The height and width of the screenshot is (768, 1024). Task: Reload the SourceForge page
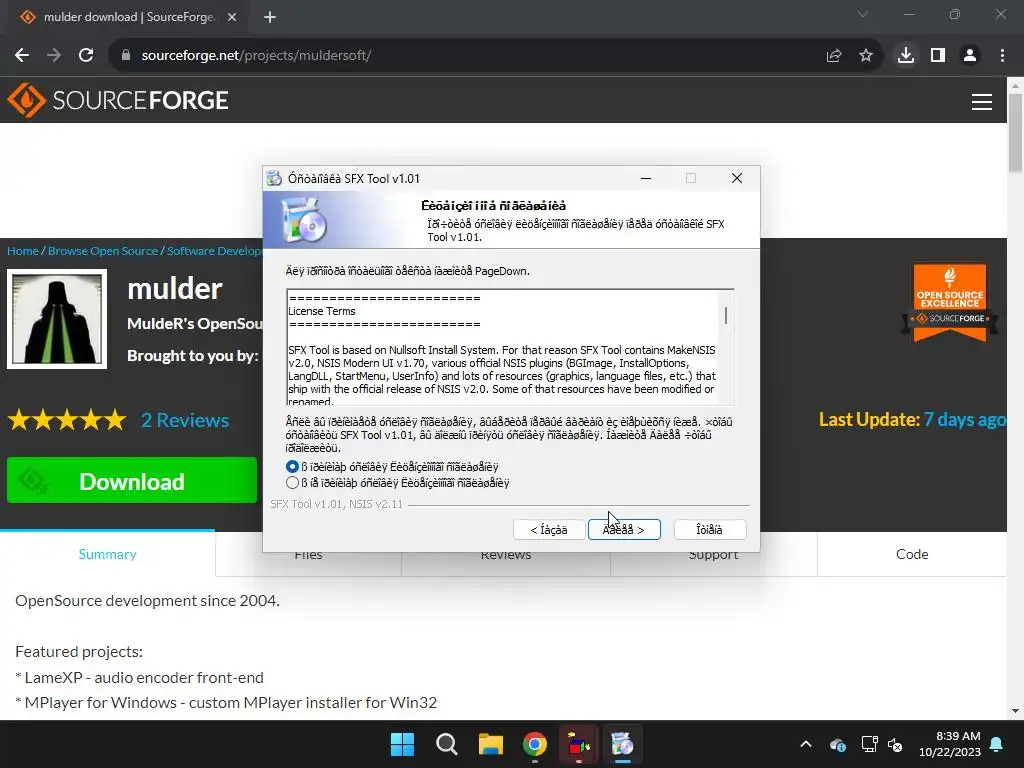(86, 56)
